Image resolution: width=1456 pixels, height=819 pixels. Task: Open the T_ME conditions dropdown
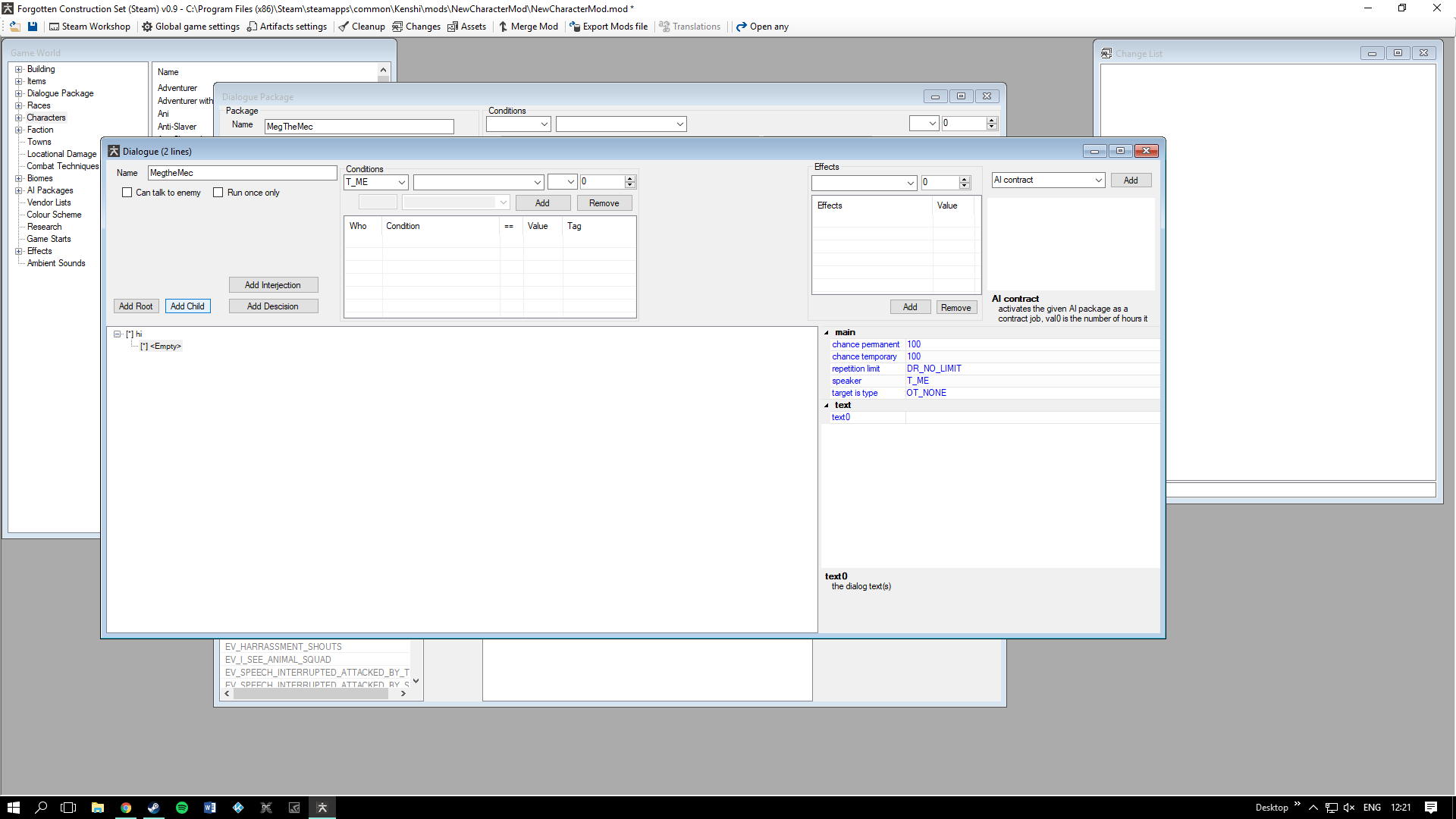401,182
